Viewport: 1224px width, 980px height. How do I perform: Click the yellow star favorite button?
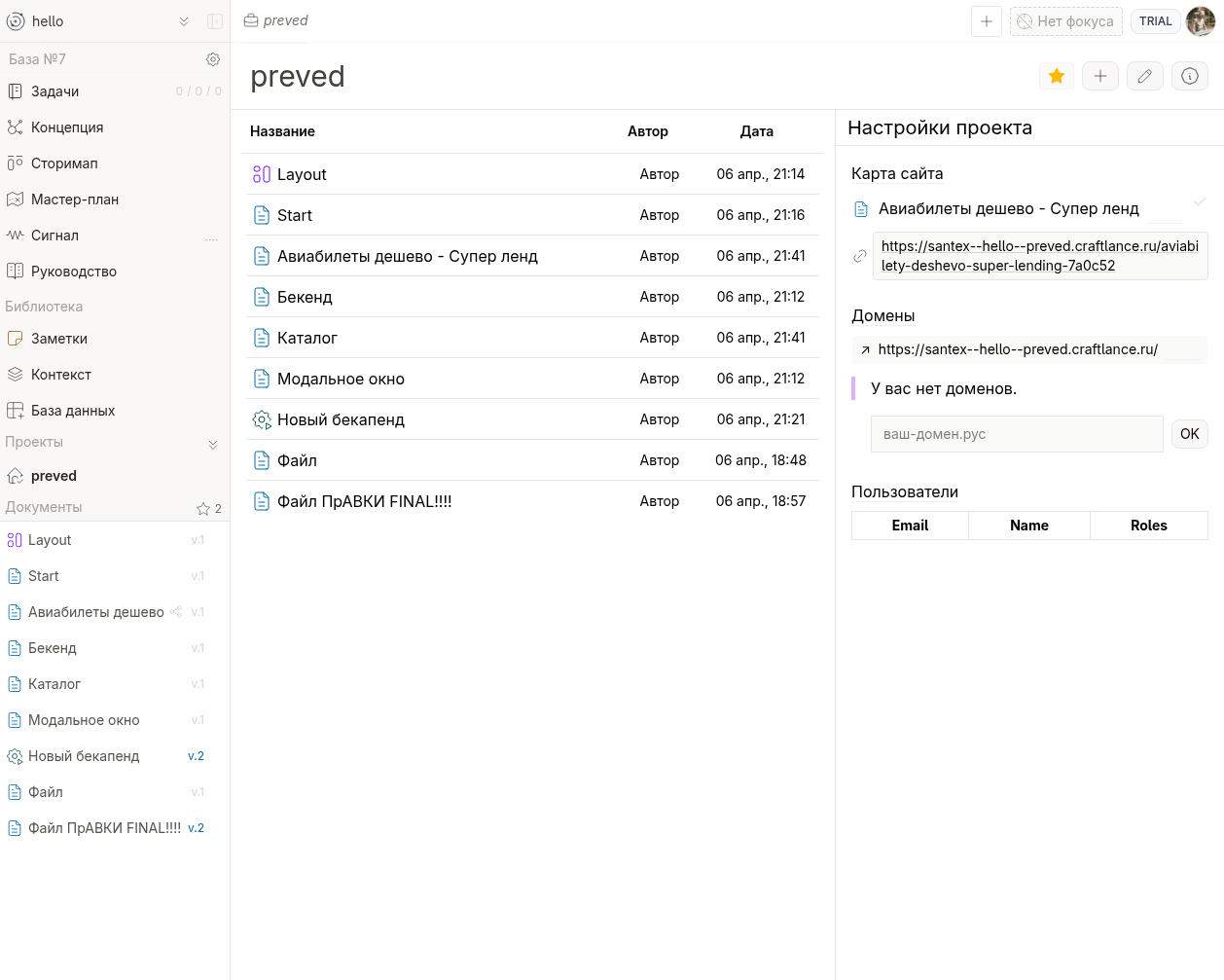1056,76
